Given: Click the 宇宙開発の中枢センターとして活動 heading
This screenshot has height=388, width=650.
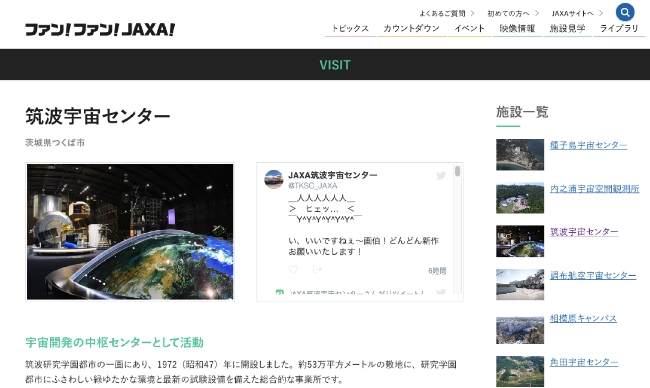Looking at the screenshot, I should coord(114,342).
